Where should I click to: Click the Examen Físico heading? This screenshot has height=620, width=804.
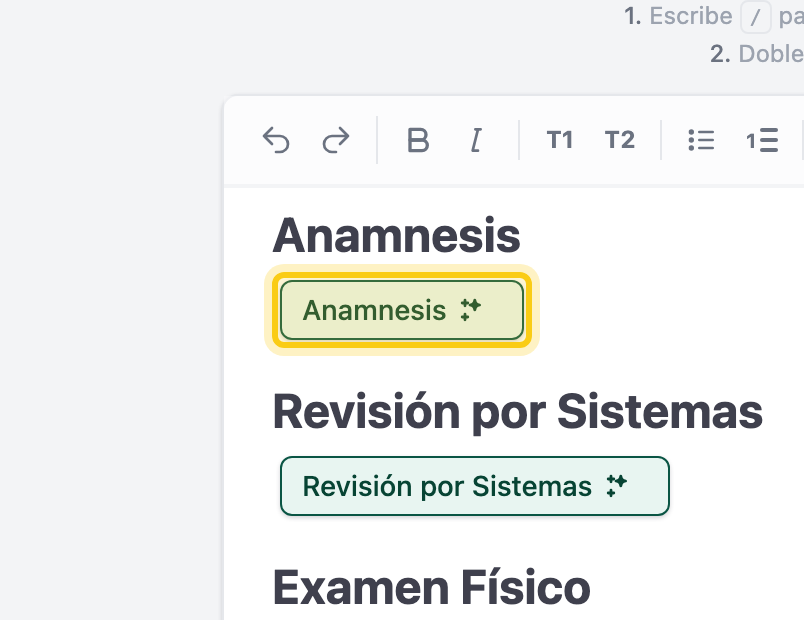click(x=432, y=588)
